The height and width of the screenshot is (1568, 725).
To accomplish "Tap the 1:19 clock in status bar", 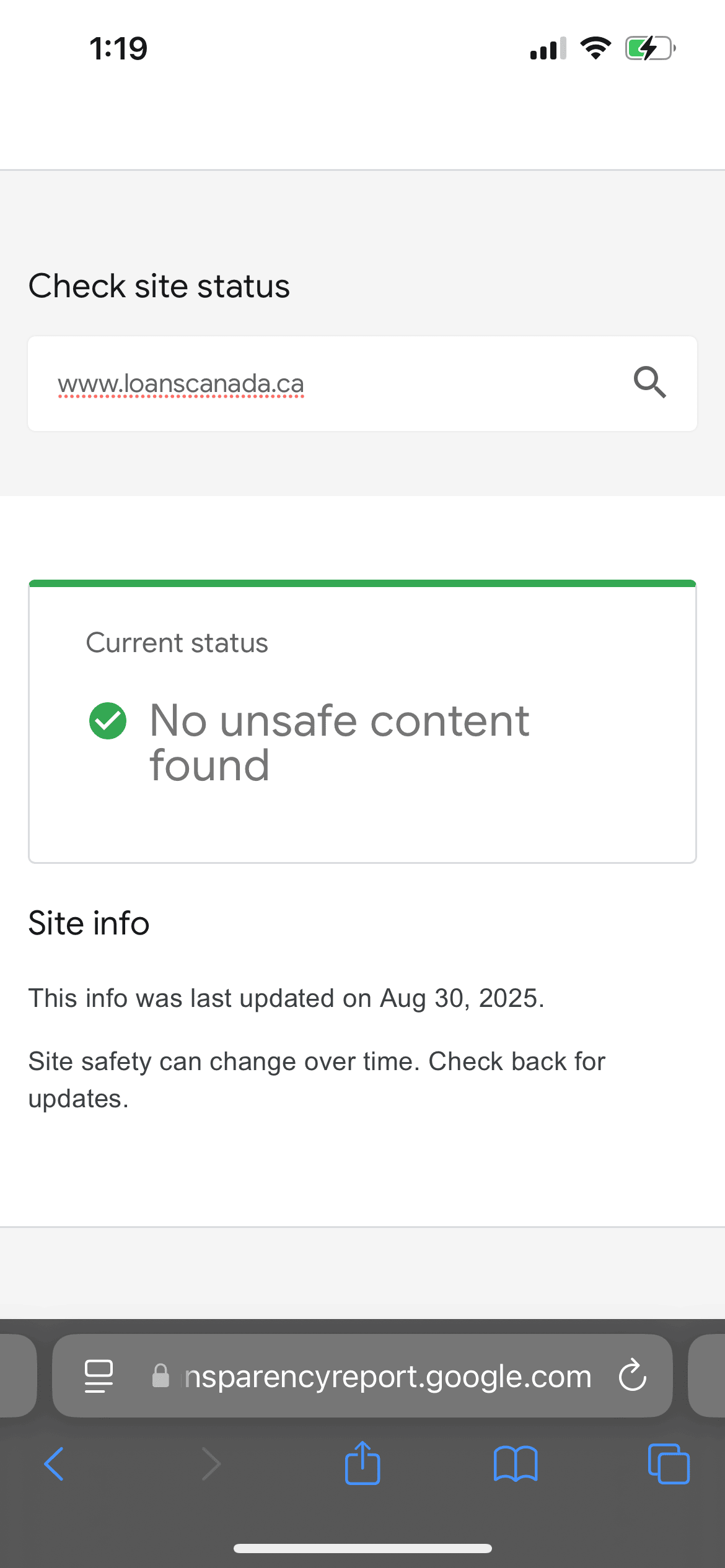I will point(118,48).
